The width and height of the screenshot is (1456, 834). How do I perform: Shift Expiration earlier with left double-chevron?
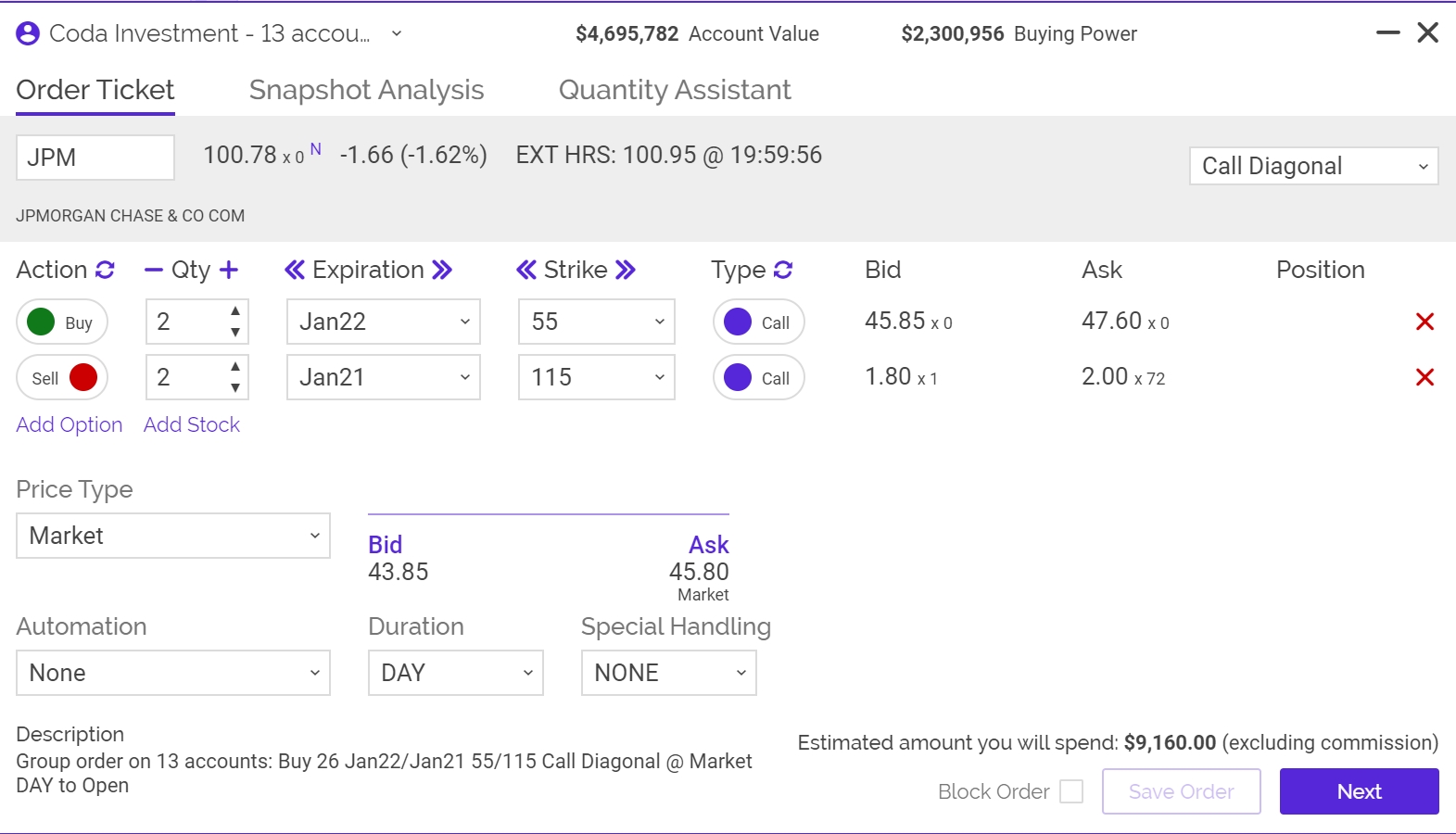click(295, 270)
